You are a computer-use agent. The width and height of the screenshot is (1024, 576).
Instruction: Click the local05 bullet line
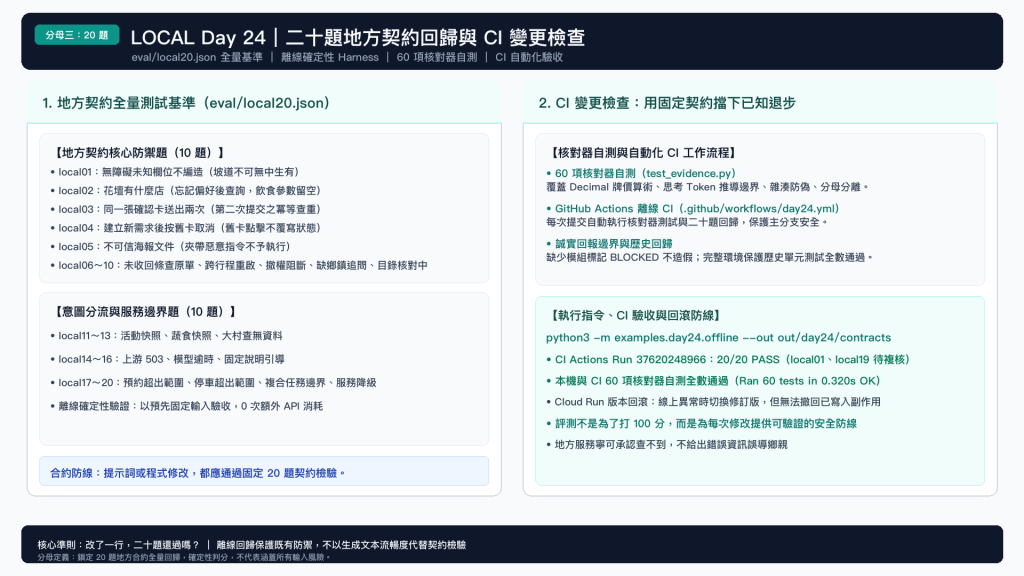tap(170, 247)
